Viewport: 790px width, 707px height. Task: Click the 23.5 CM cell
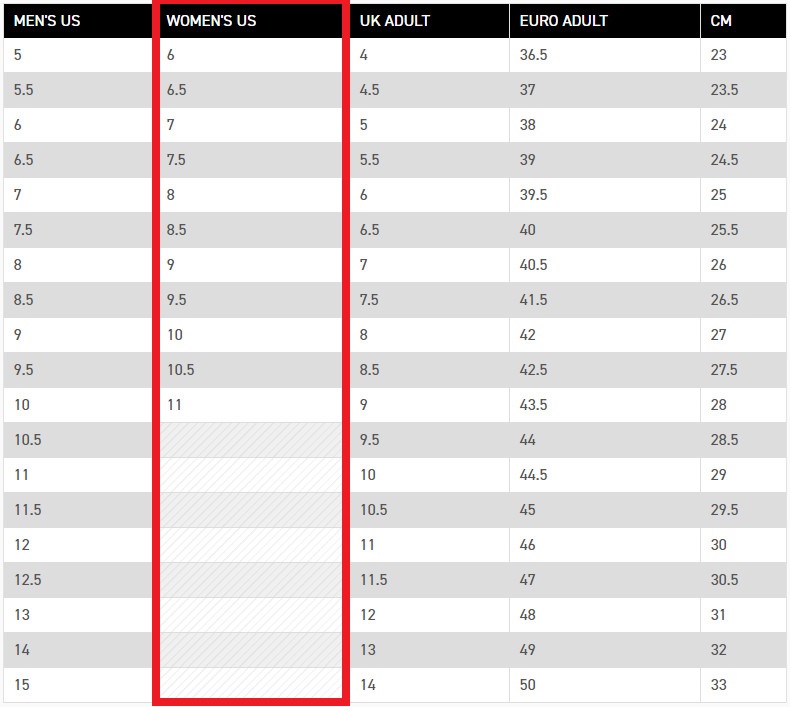743,90
